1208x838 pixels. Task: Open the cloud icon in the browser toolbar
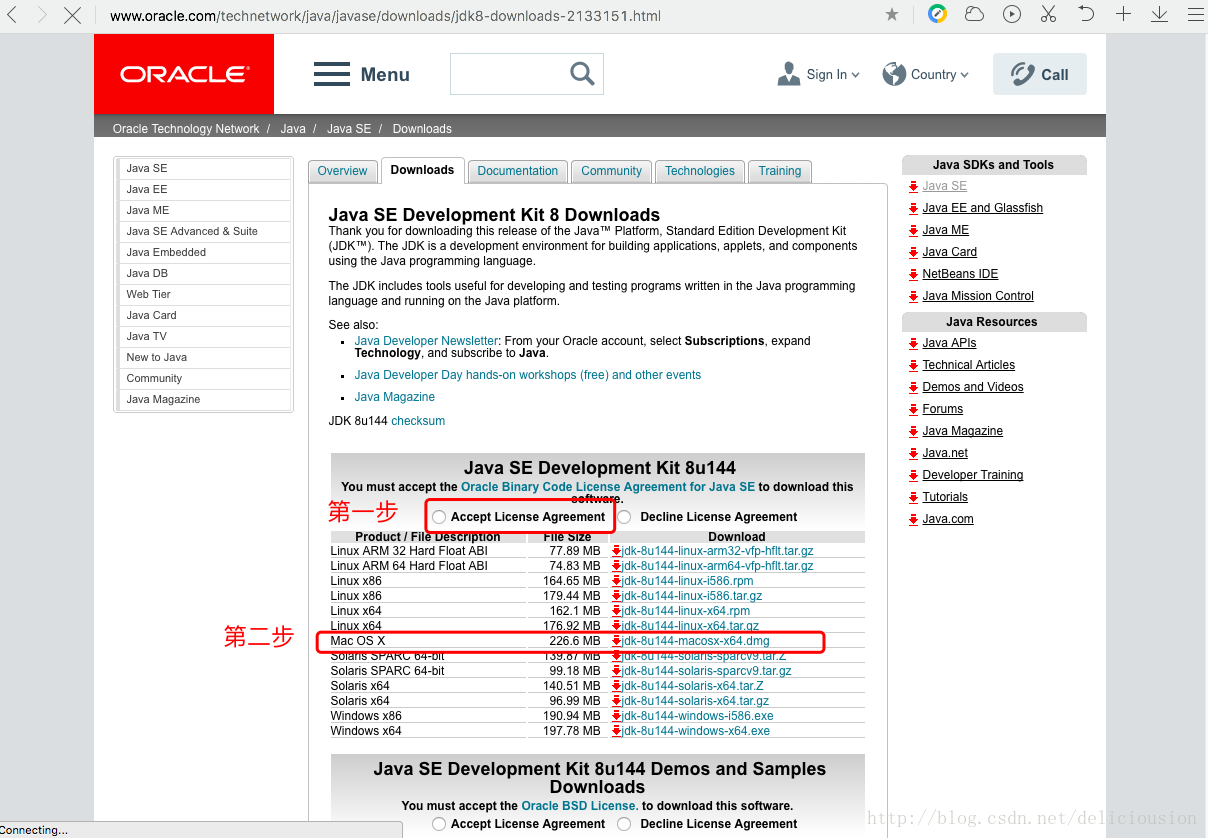(x=974, y=14)
